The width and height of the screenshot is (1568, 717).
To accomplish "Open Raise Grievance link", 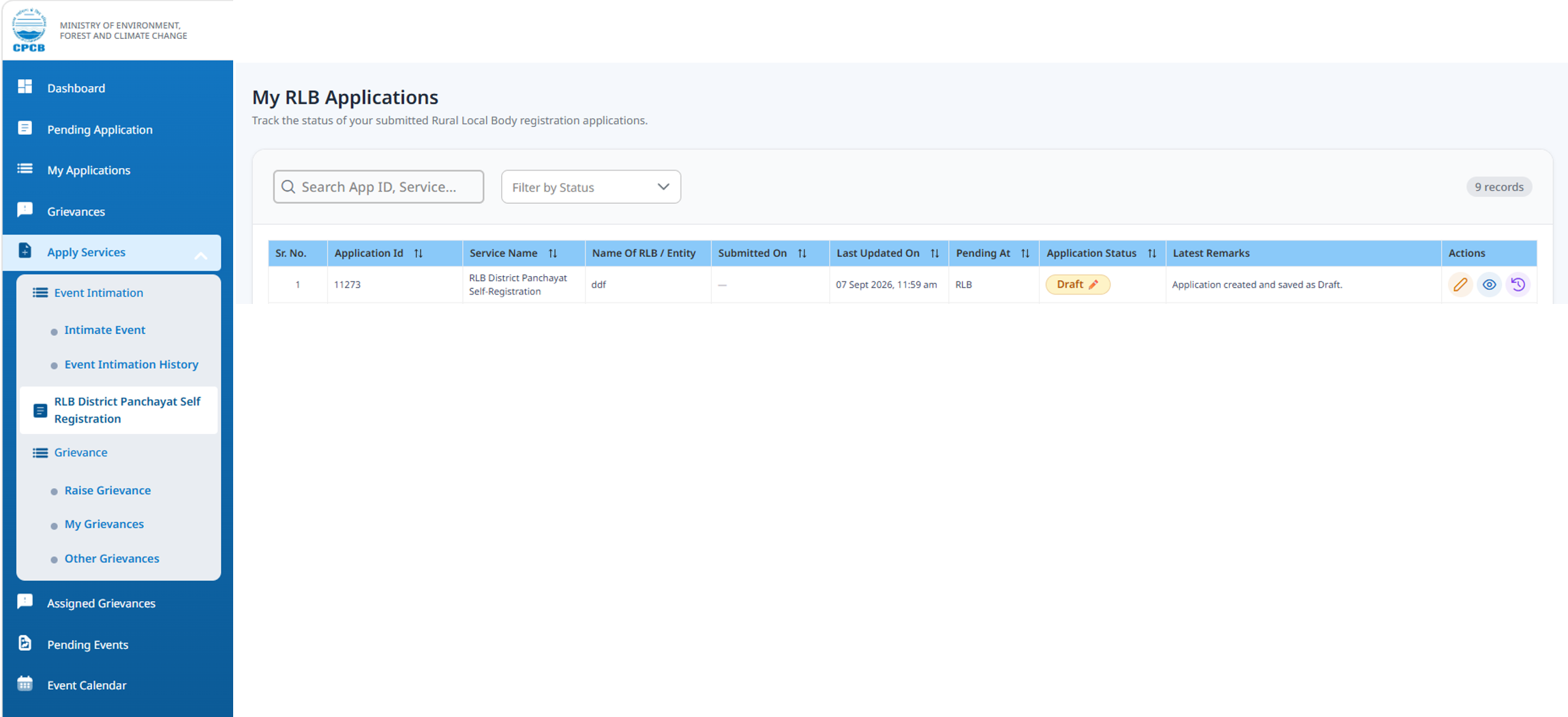I will click(107, 491).
